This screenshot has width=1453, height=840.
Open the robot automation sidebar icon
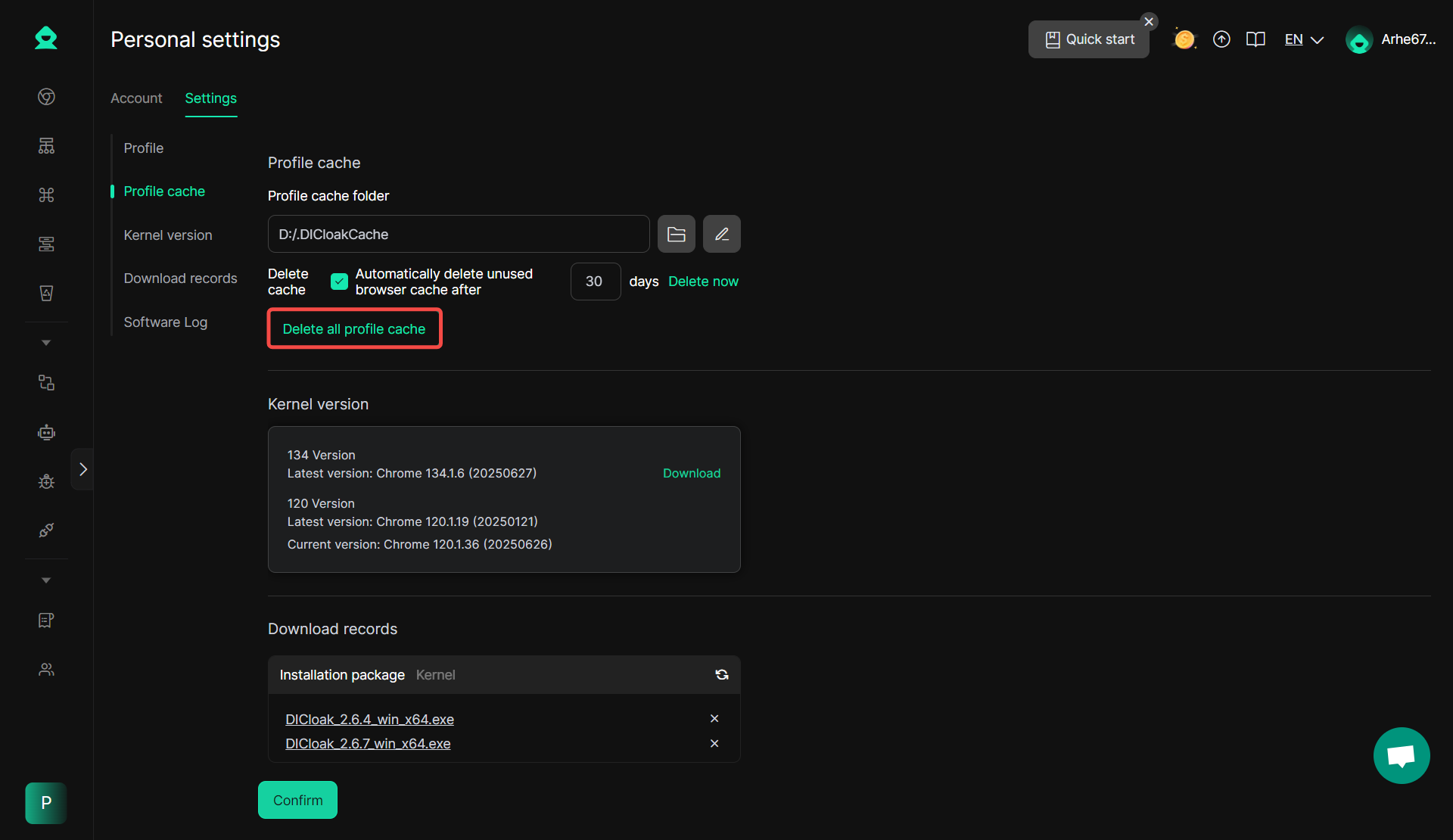(x=46, y=432)
